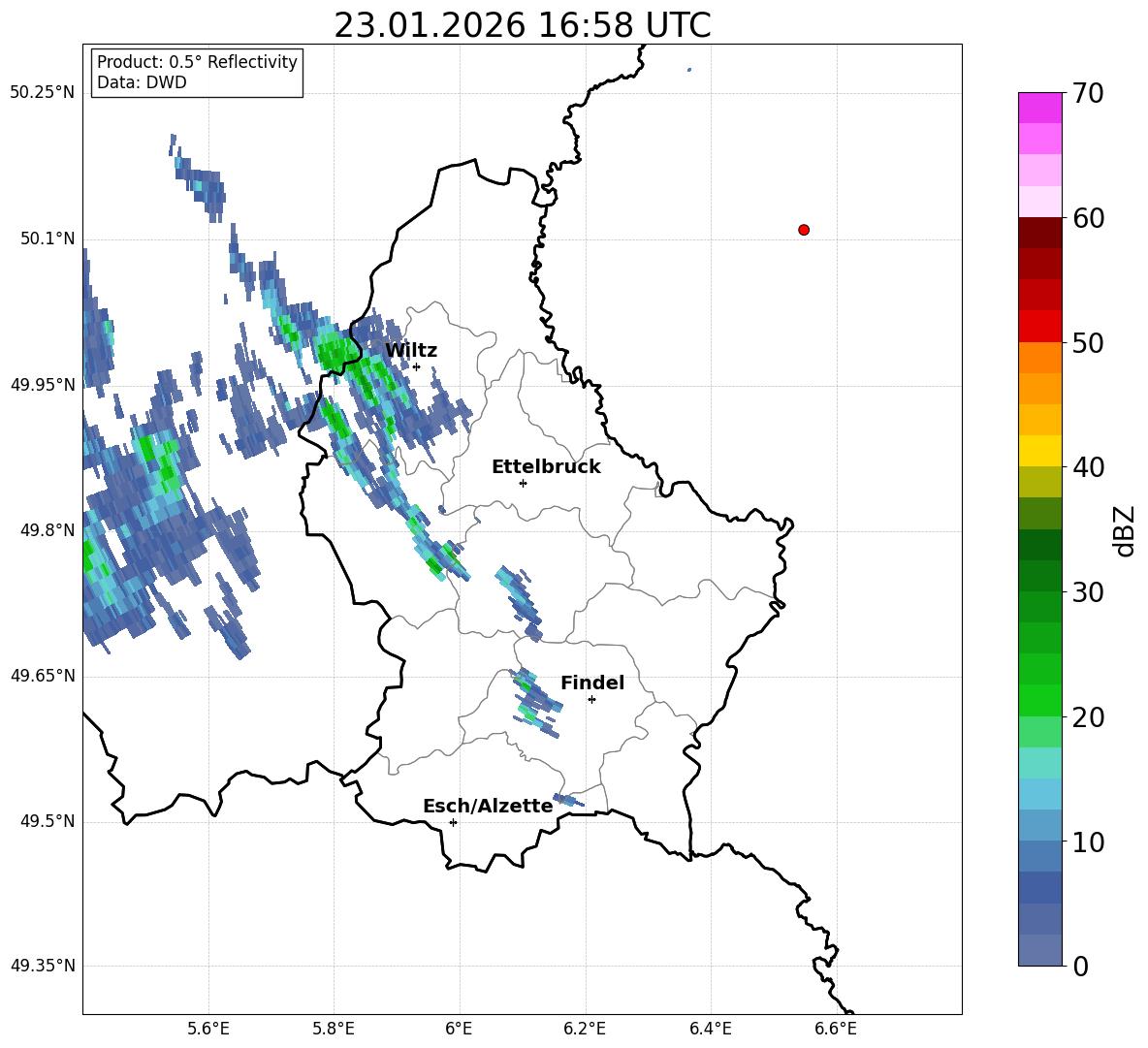Pick the bright green swatch just above 20
Image resolution: width=1148 pixels, height=1048 pixels.
click(1039, 700)
